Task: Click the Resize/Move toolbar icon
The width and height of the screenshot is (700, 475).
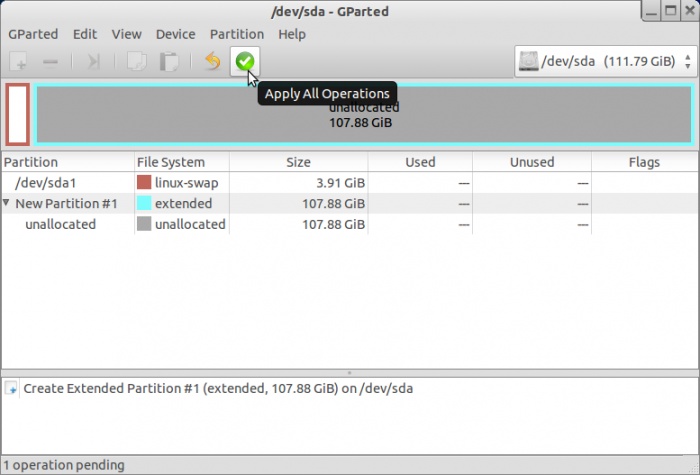Action: click(93, 61)
